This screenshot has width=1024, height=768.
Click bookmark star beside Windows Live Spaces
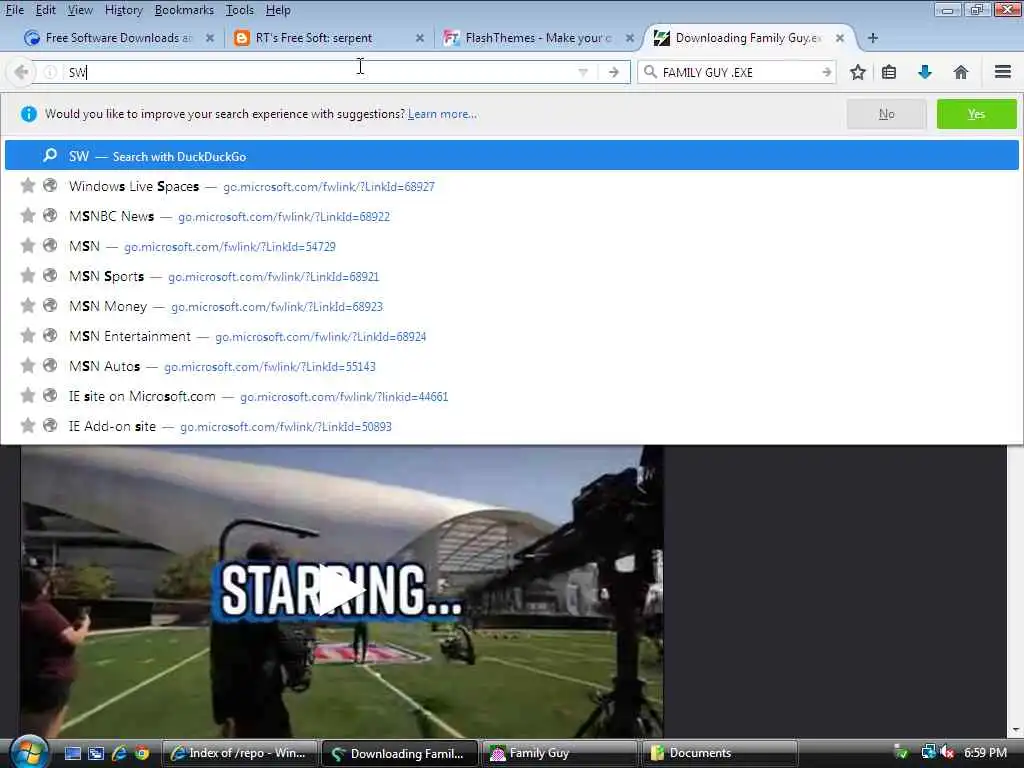[x=27, y=185]
